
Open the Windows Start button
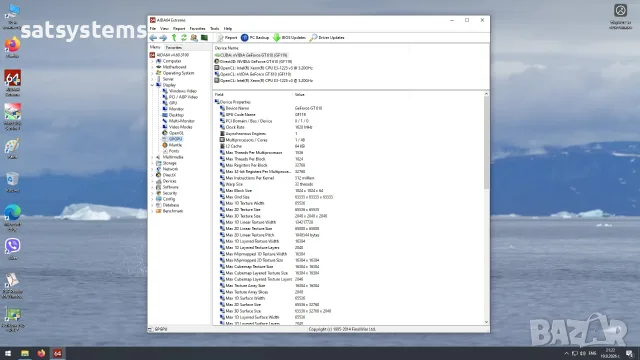[8, 353]
